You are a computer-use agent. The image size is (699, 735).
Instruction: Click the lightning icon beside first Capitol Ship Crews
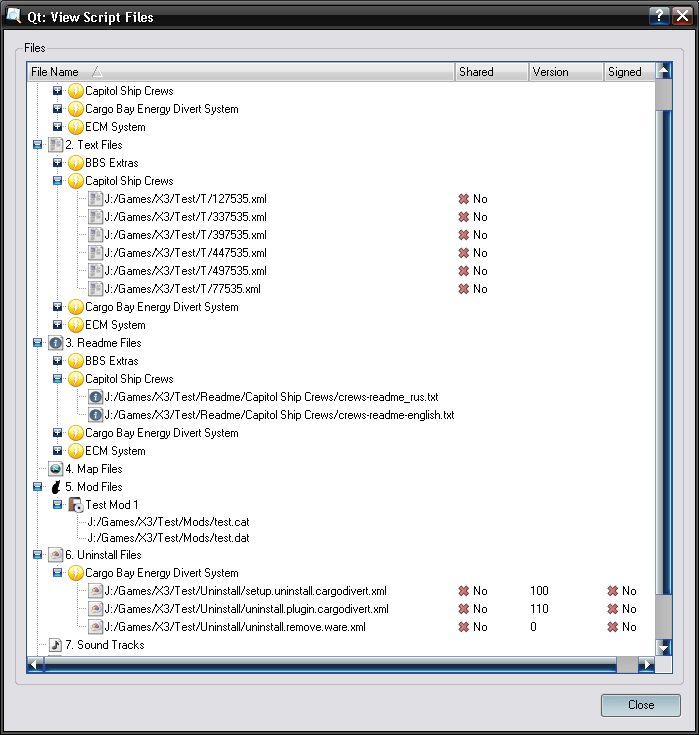[x=75, y=91]
